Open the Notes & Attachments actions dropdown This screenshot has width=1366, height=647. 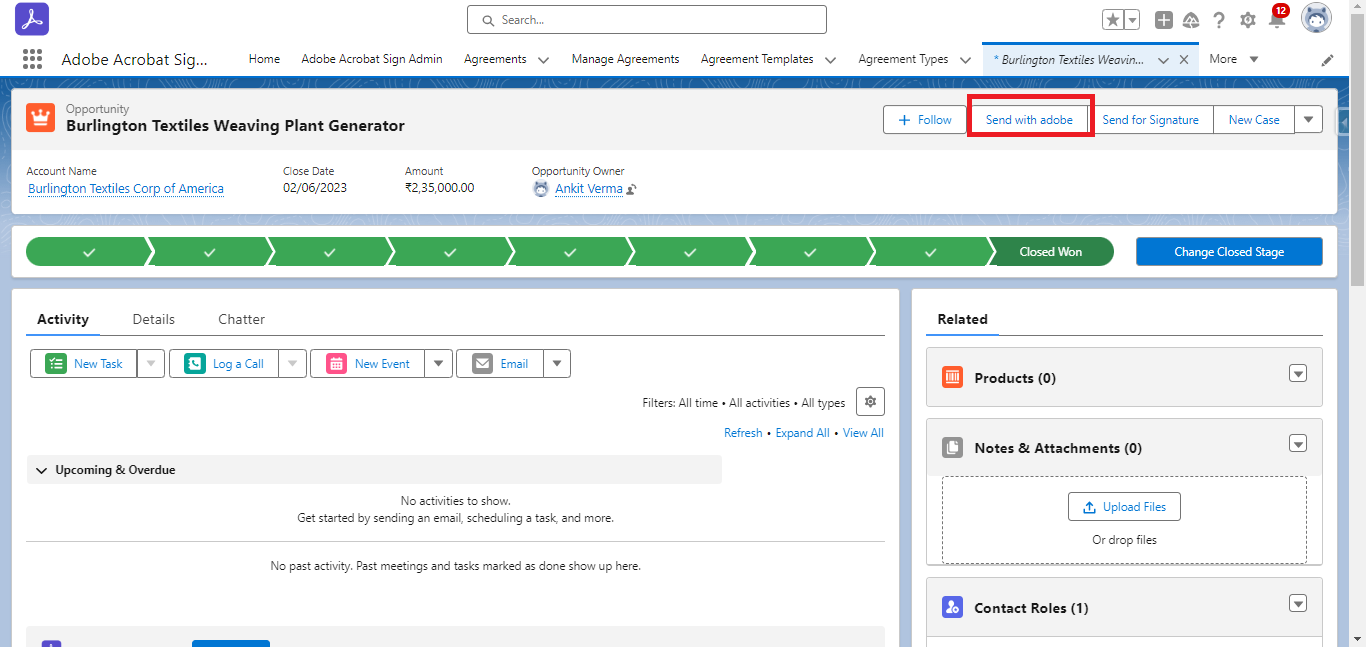pos(1298,444)
